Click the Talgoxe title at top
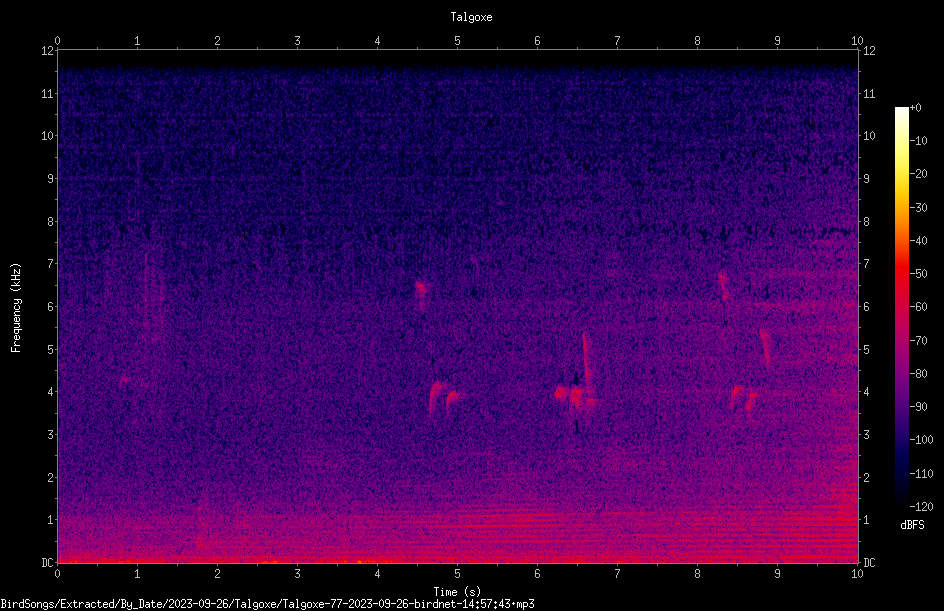Screen dimensions: 944x611 pos(471,17)
